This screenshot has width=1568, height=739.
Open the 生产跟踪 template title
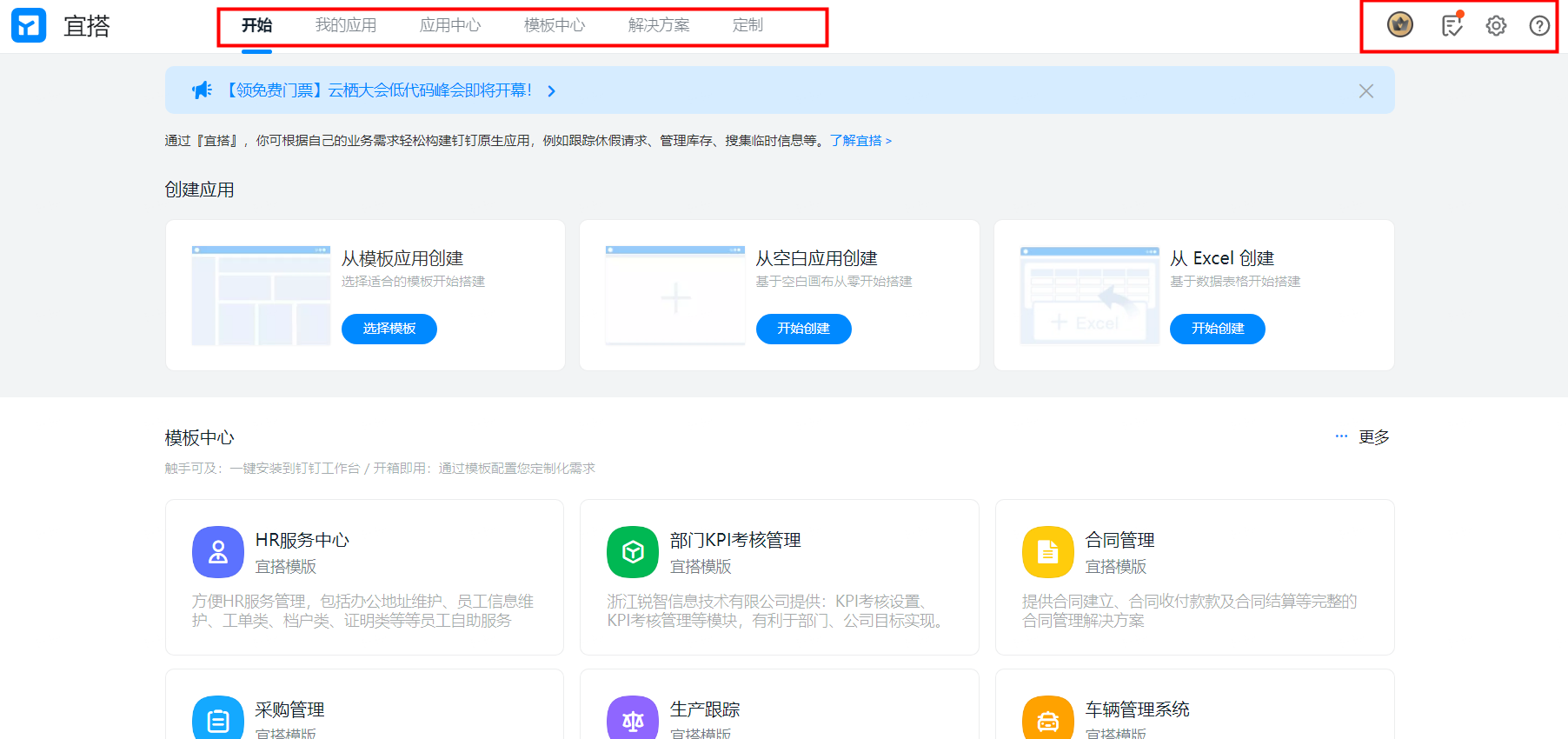coord(705,709)
